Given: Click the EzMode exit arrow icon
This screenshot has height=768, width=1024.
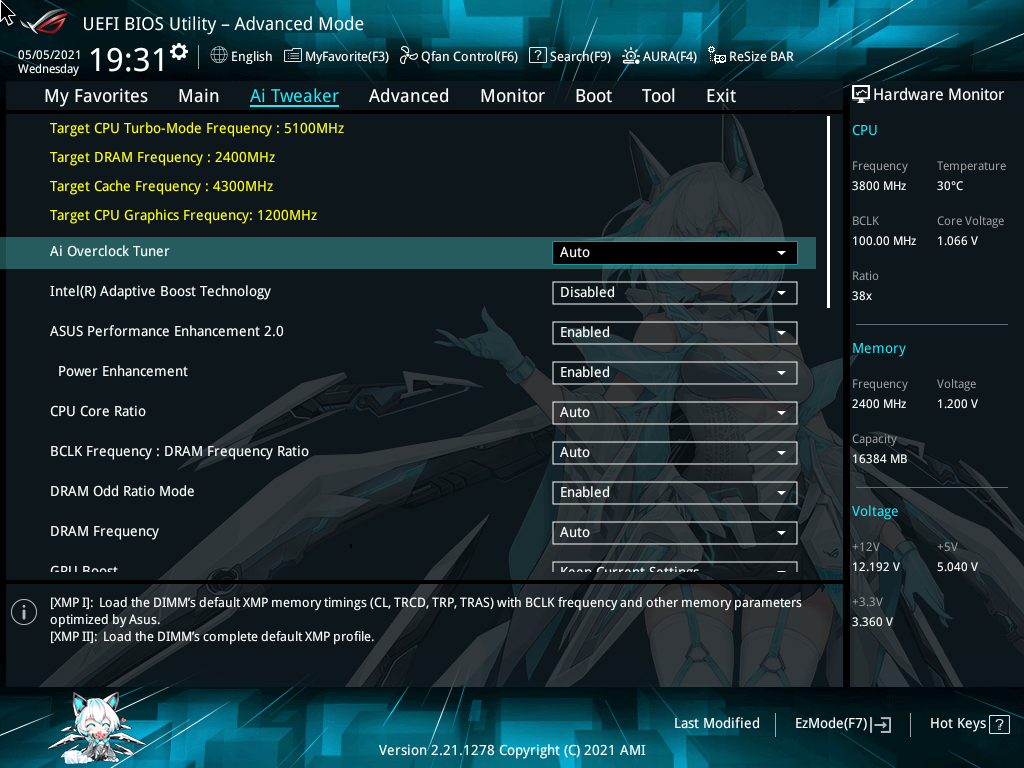Looking at the screenshot, I should pos(881,724).
